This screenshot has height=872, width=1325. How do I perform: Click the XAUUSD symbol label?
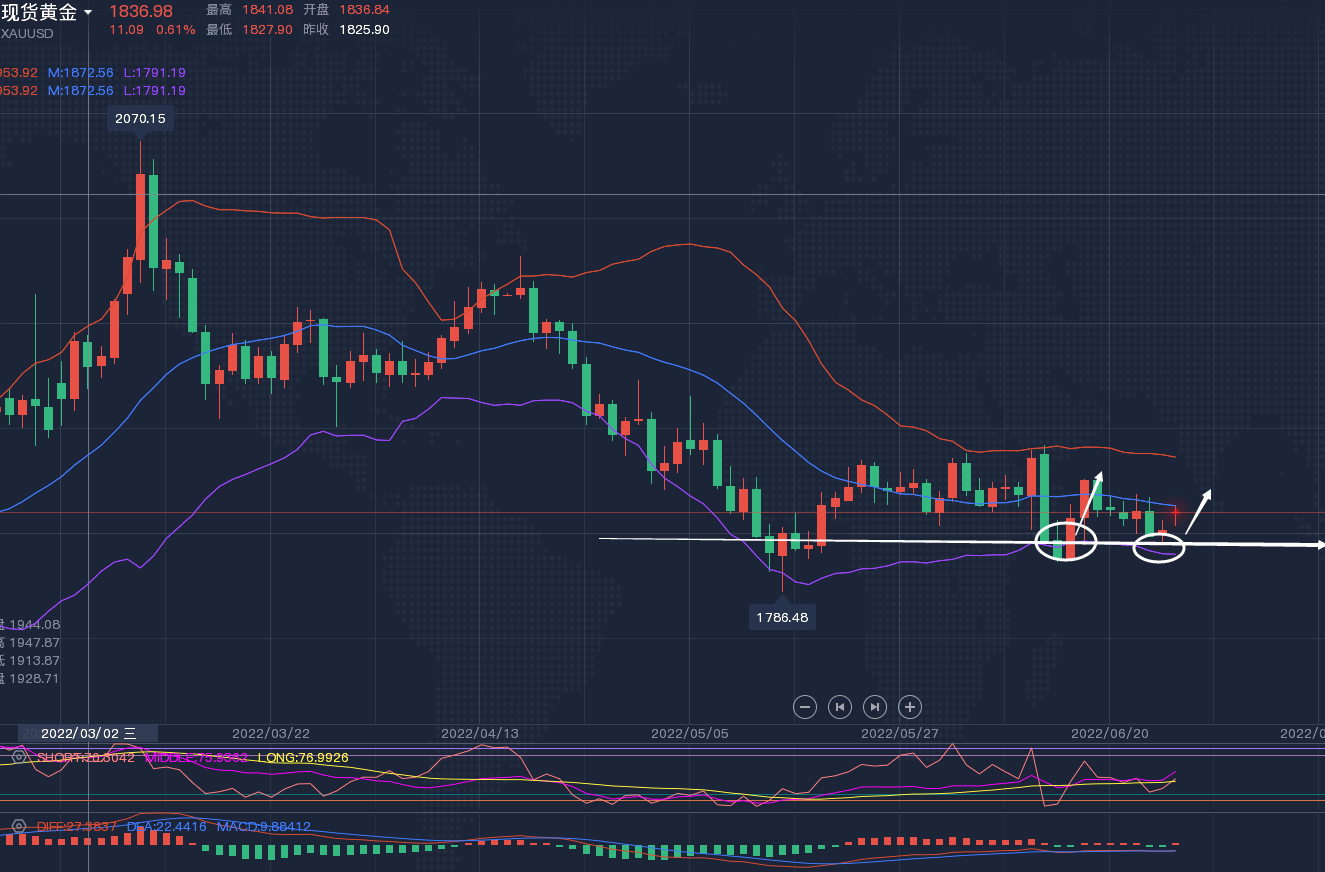[28, 33]
